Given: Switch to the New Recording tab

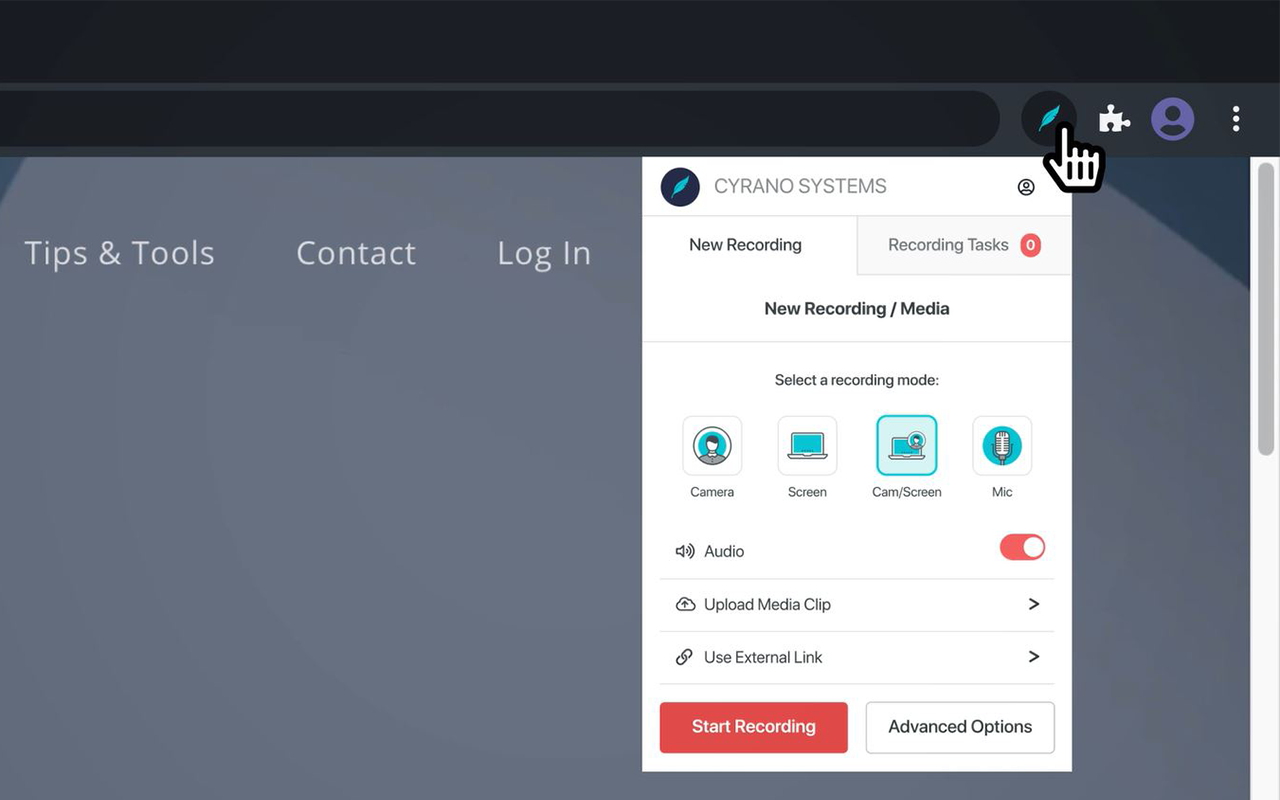Looking at the screenshot, I should pyautogui.click(x=749, y=245).
